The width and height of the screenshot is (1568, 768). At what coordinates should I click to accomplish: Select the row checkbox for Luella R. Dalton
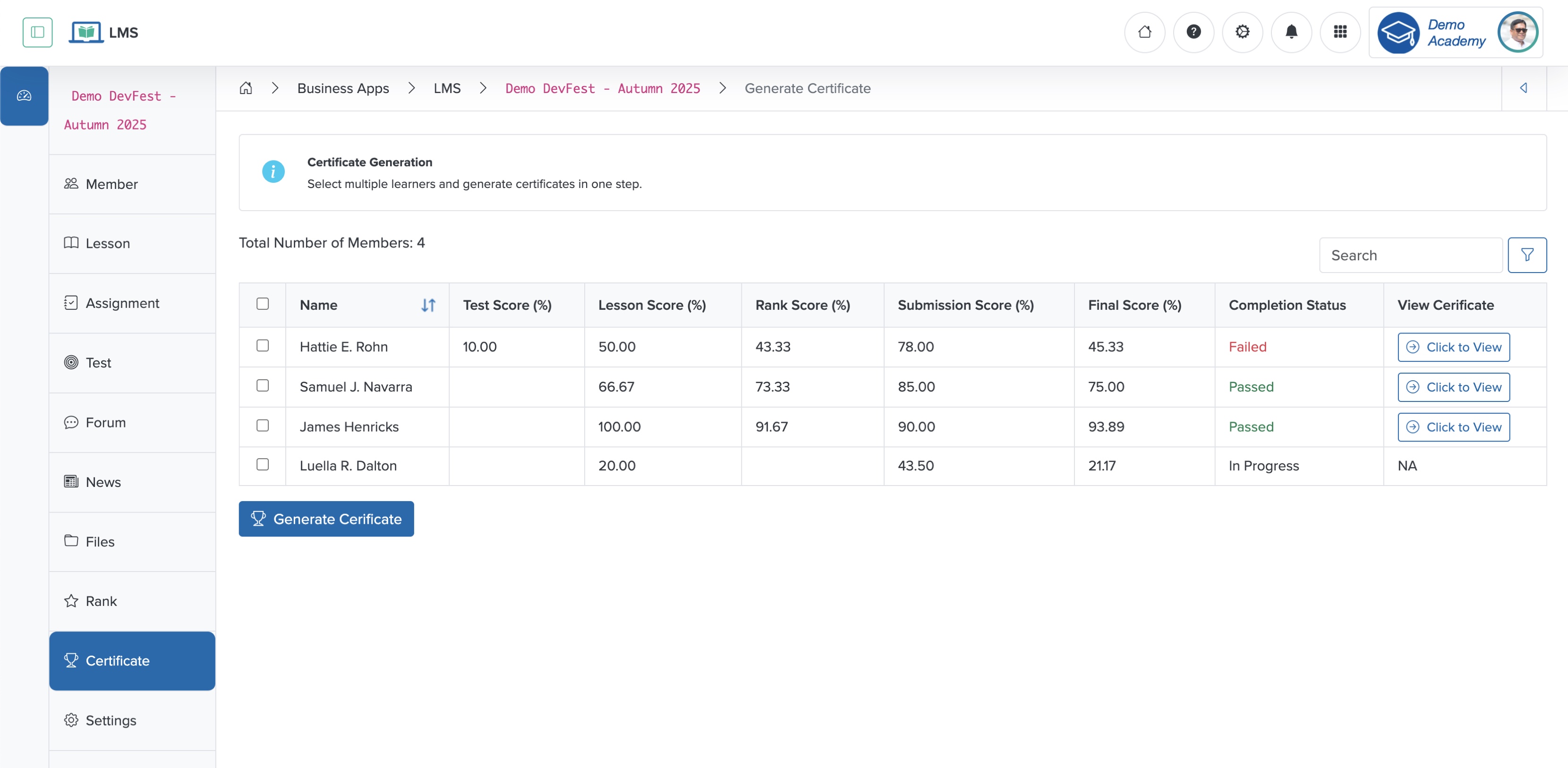[262, 465]
